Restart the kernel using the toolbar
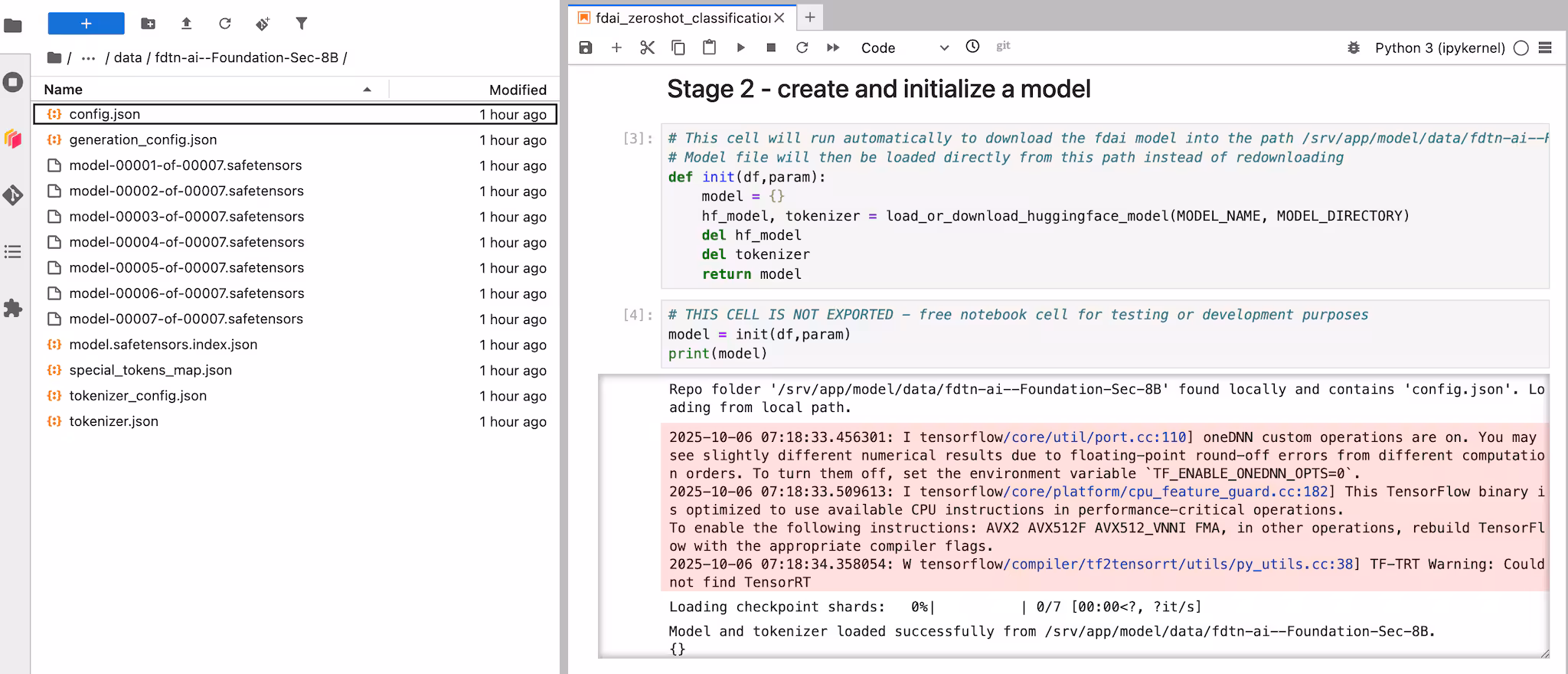 point(802,47)
